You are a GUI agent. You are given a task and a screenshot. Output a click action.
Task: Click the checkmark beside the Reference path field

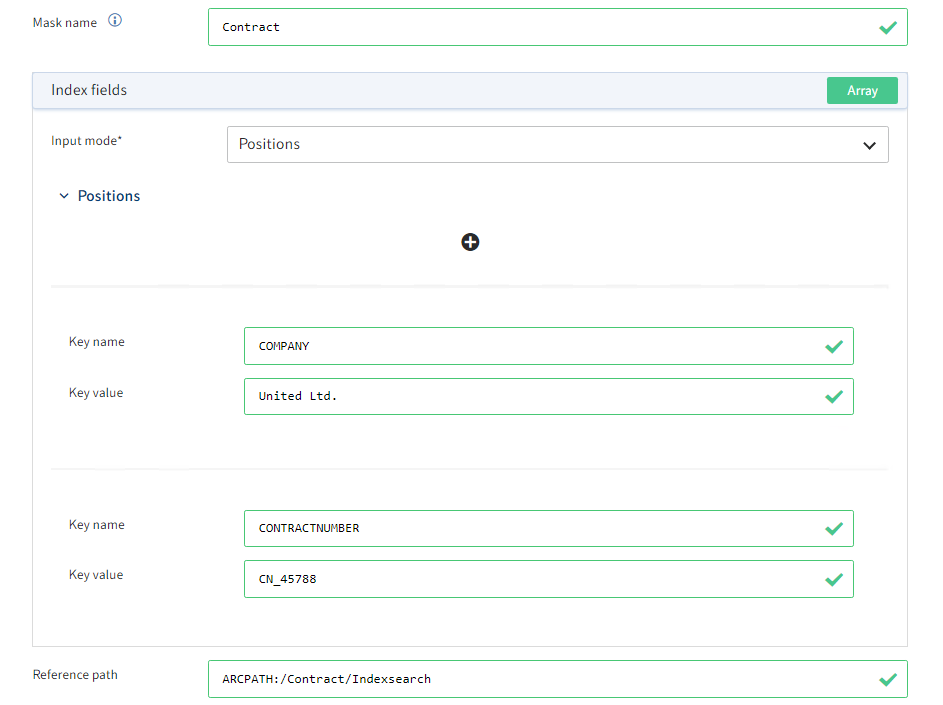tap(888, 679)
